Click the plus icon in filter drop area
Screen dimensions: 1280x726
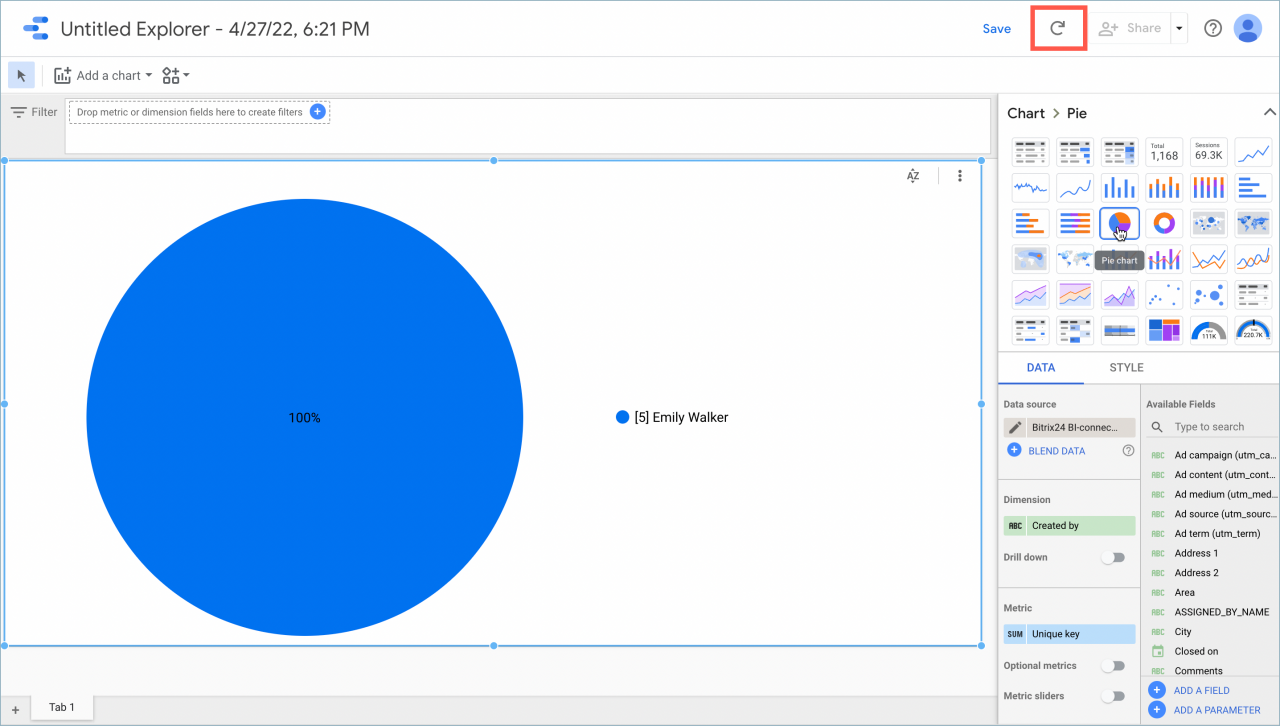coord(317,112)
